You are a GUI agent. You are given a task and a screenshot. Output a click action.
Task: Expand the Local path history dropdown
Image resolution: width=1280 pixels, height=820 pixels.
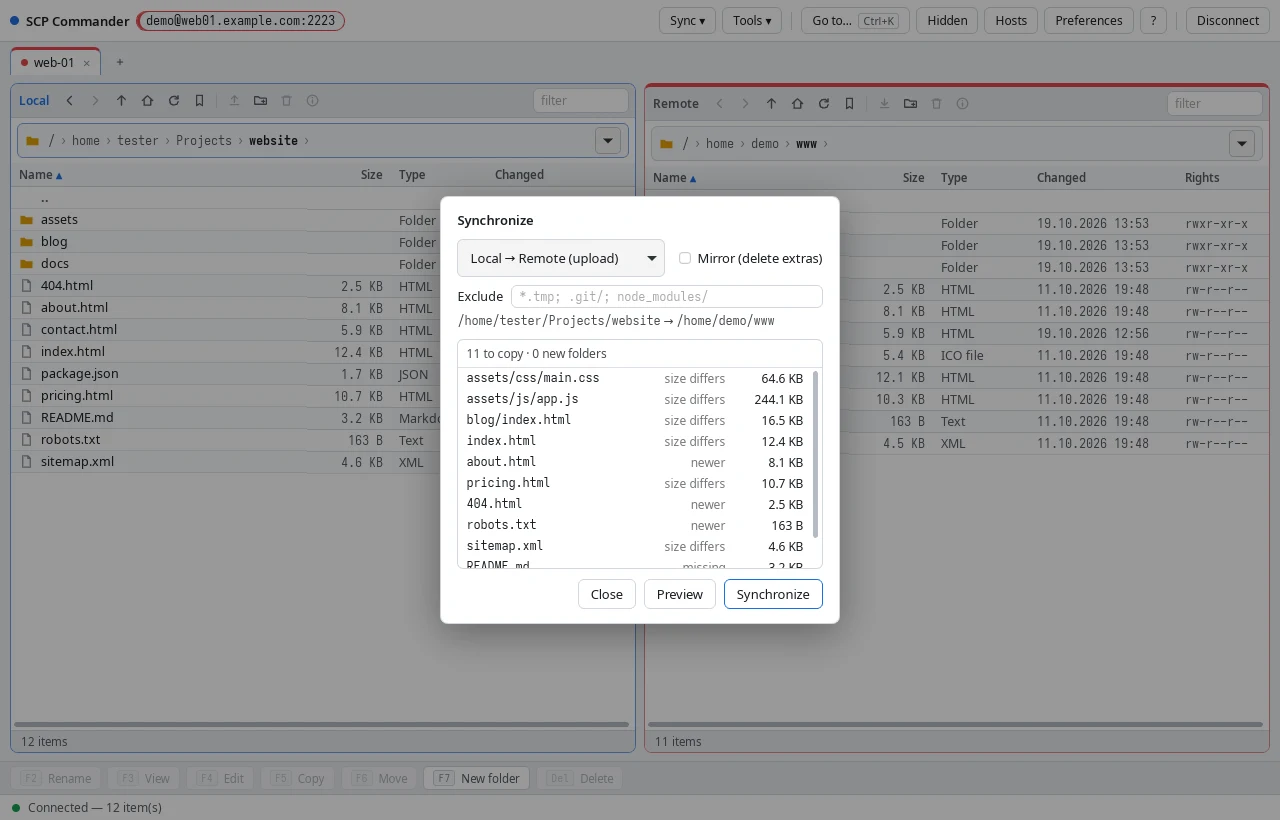pos(608,140)
